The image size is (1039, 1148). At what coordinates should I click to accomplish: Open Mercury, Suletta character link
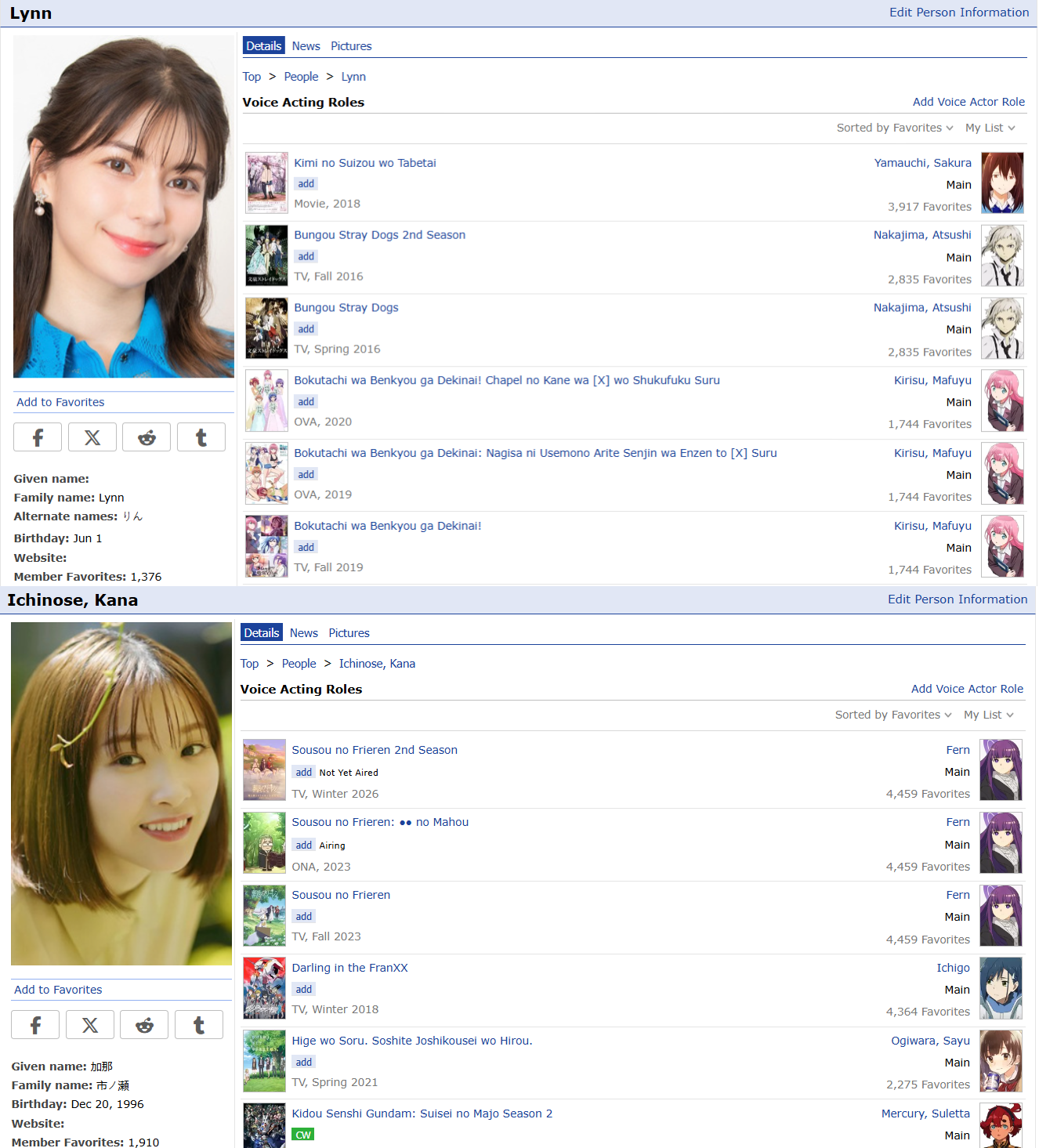[x=925, y=1114]
